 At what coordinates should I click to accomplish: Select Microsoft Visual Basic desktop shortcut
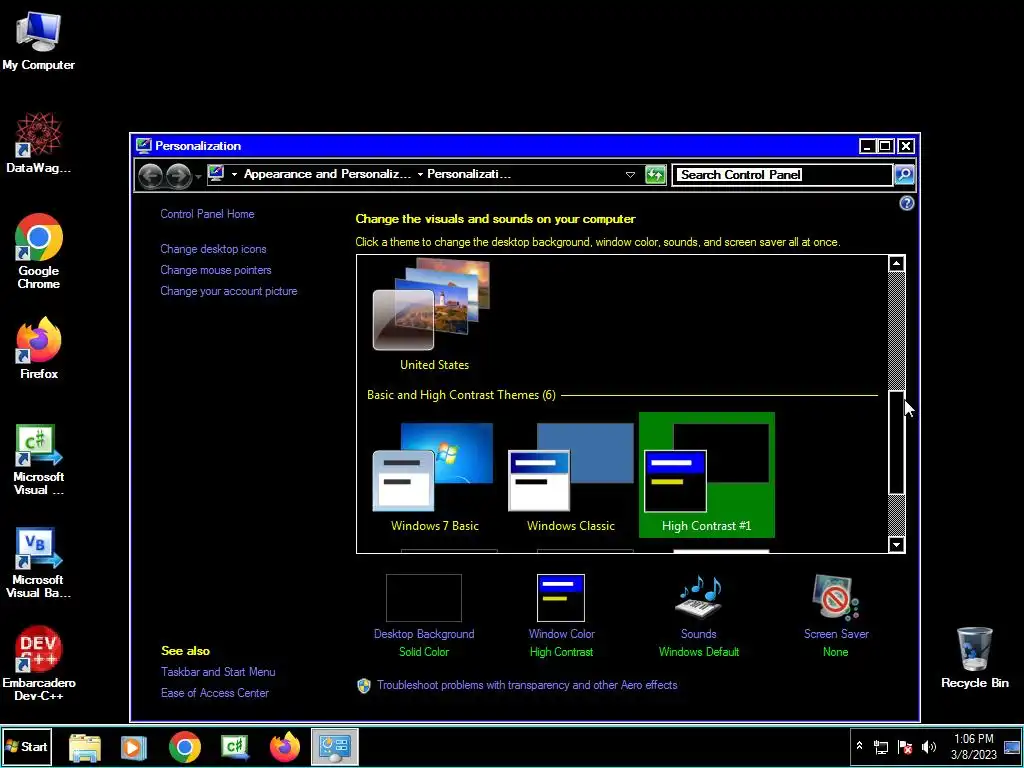pos(38,563)
